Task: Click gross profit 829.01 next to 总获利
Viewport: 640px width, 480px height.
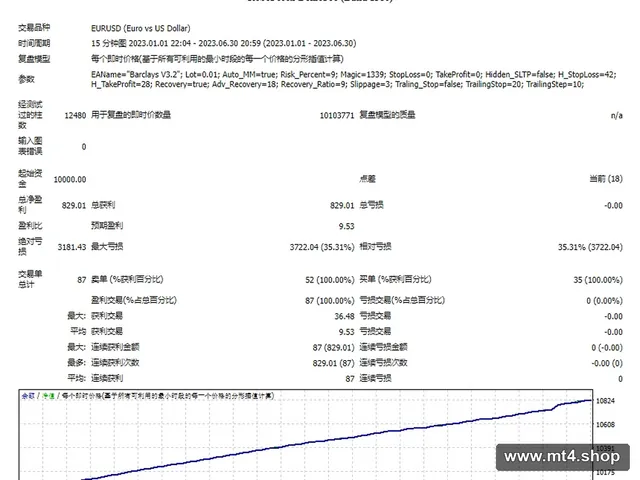Action: [x=342, y=205]
